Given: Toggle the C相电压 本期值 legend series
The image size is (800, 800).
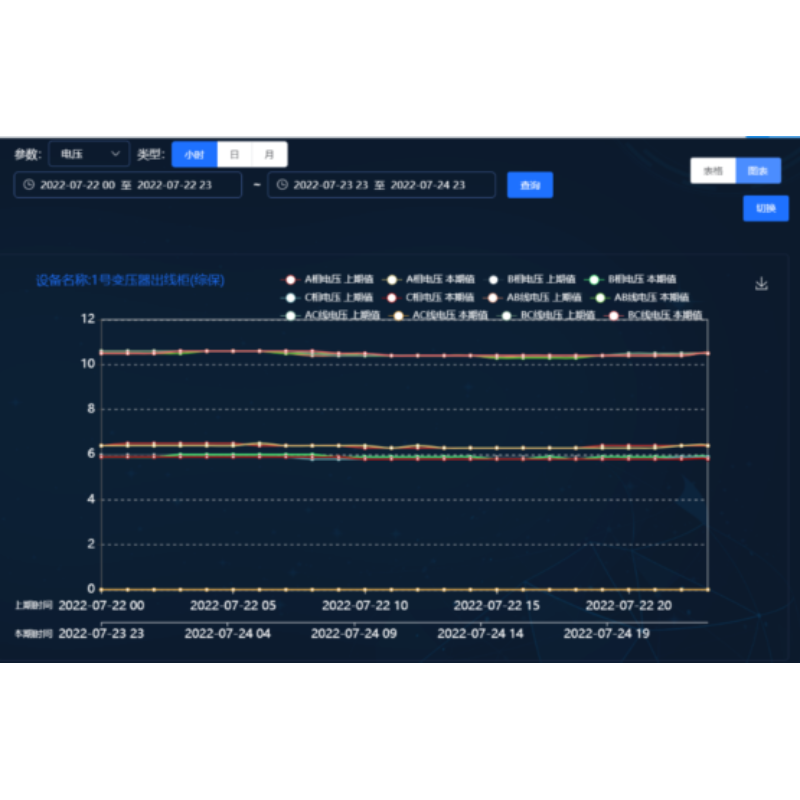Looking at the screenshot, I should (x=429, y=297).
